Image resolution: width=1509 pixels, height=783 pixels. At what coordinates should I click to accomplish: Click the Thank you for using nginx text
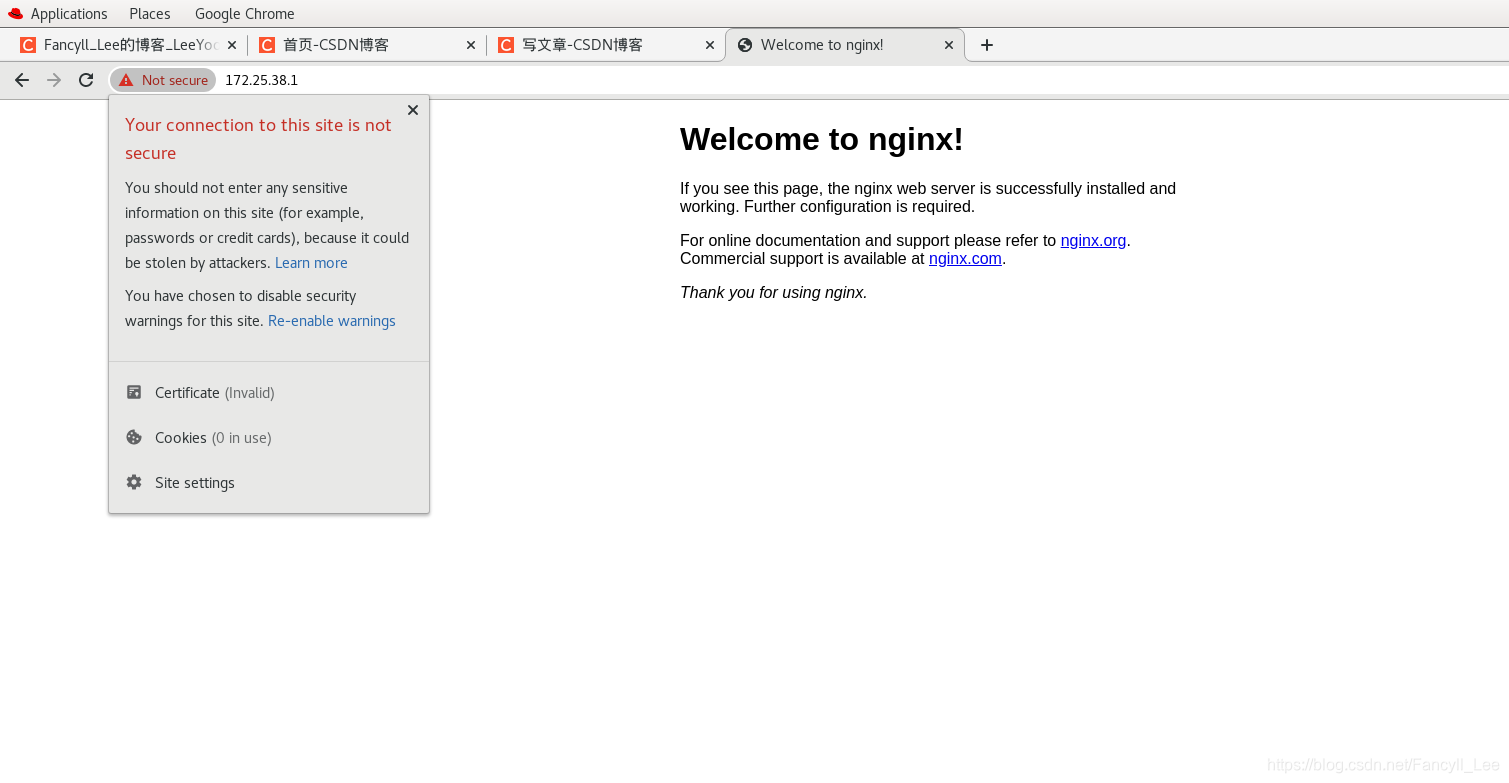coord(774,293)
